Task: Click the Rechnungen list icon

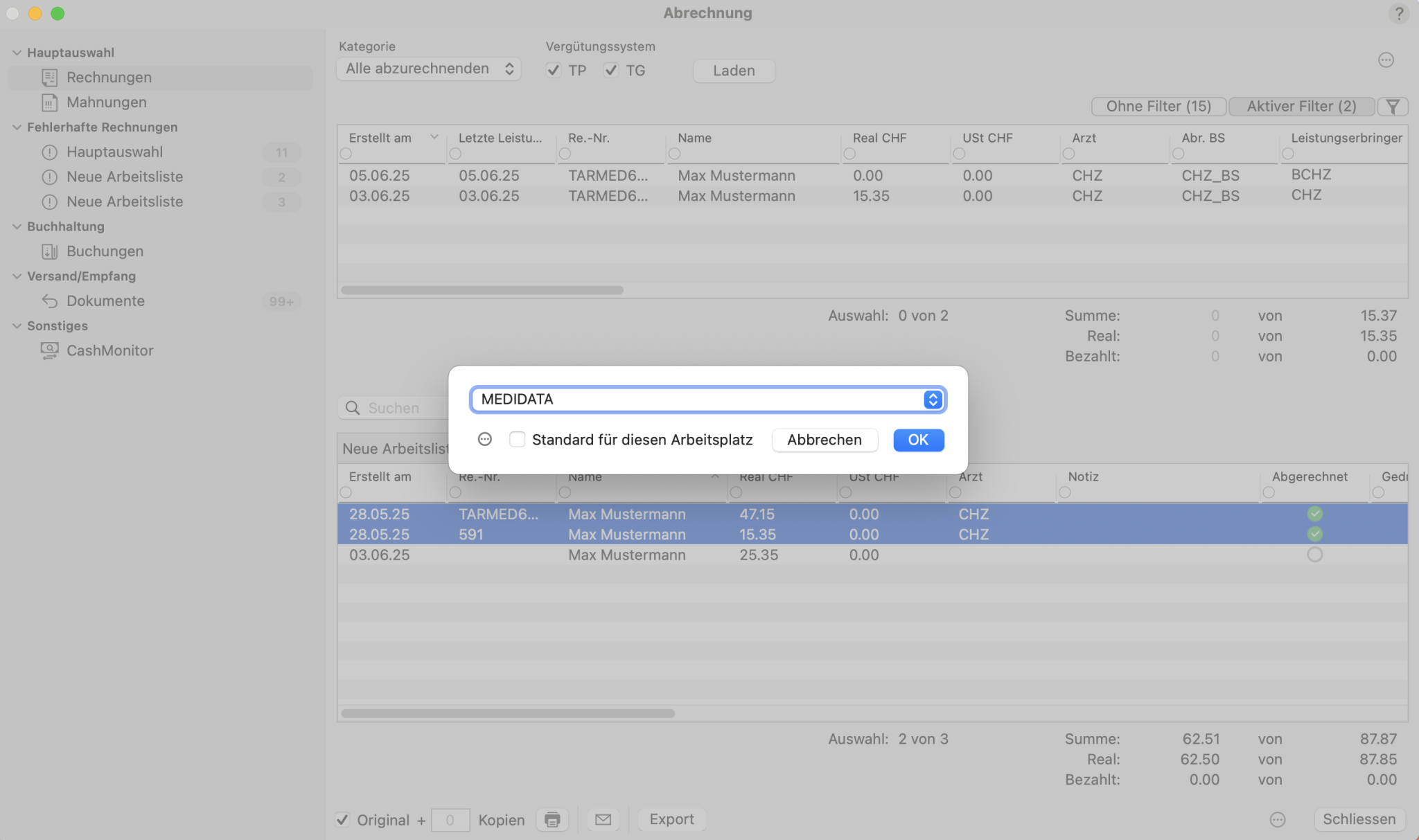Action: pos(49,78)
